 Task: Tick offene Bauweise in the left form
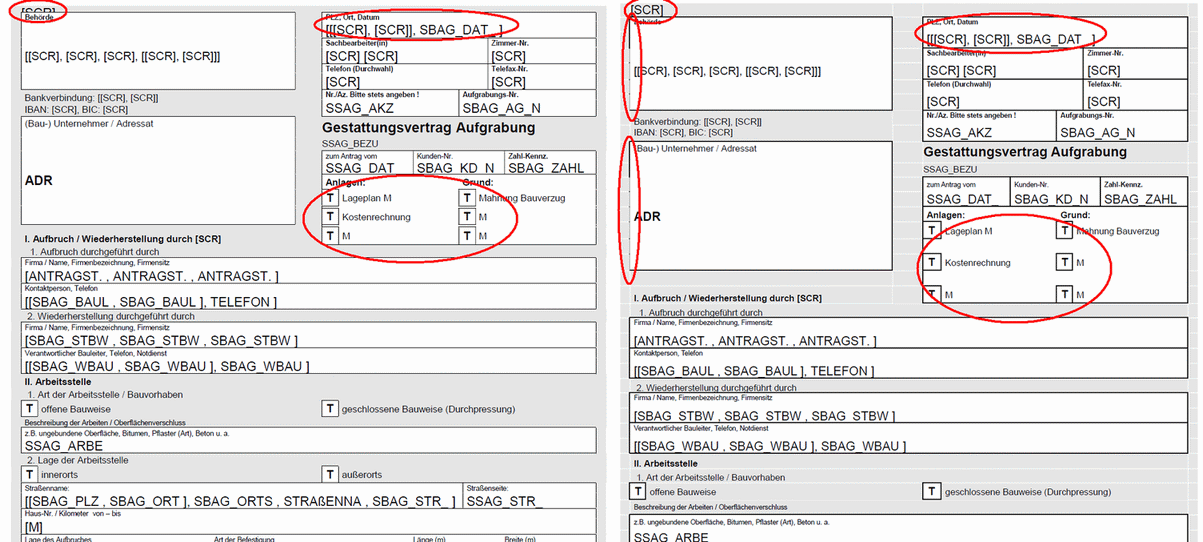click(30, 408)
